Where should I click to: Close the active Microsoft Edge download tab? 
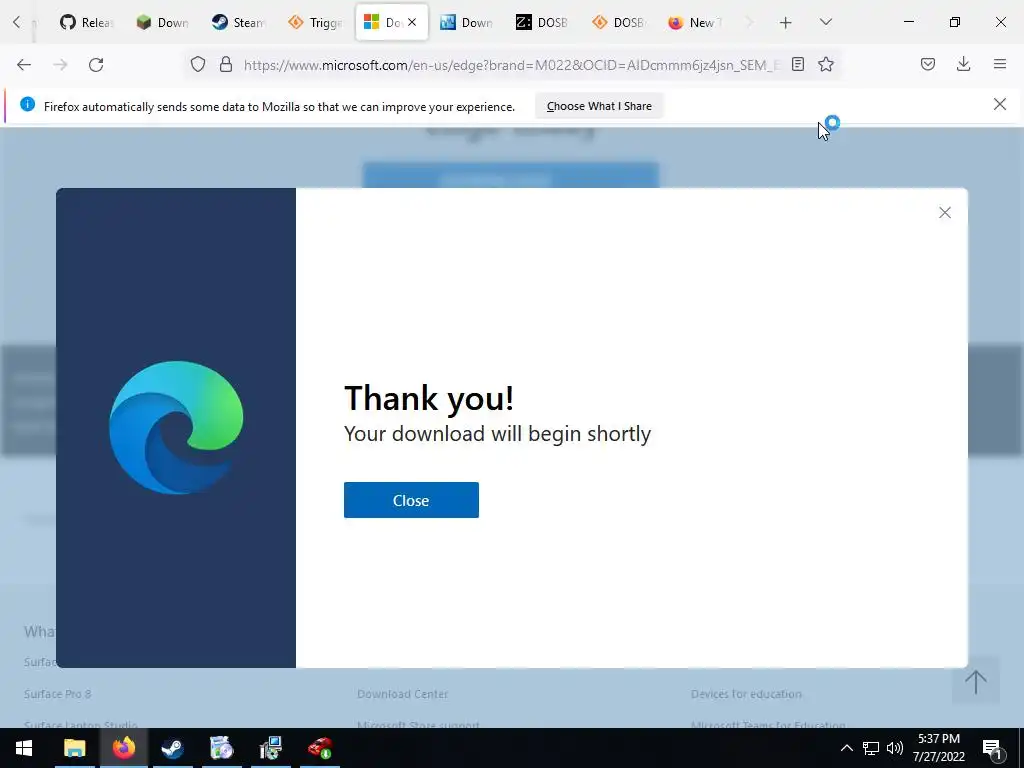tap(412, 22)
